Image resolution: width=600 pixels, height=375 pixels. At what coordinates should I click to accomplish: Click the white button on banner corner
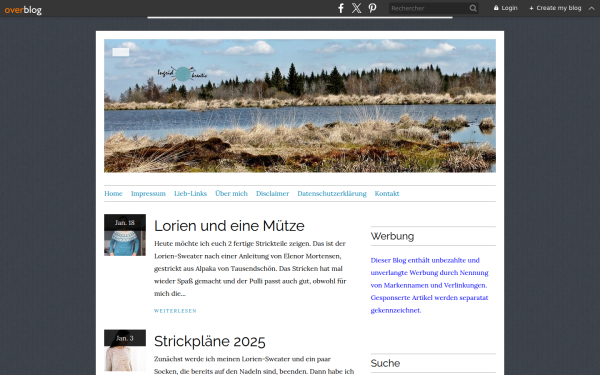point(121,52)
